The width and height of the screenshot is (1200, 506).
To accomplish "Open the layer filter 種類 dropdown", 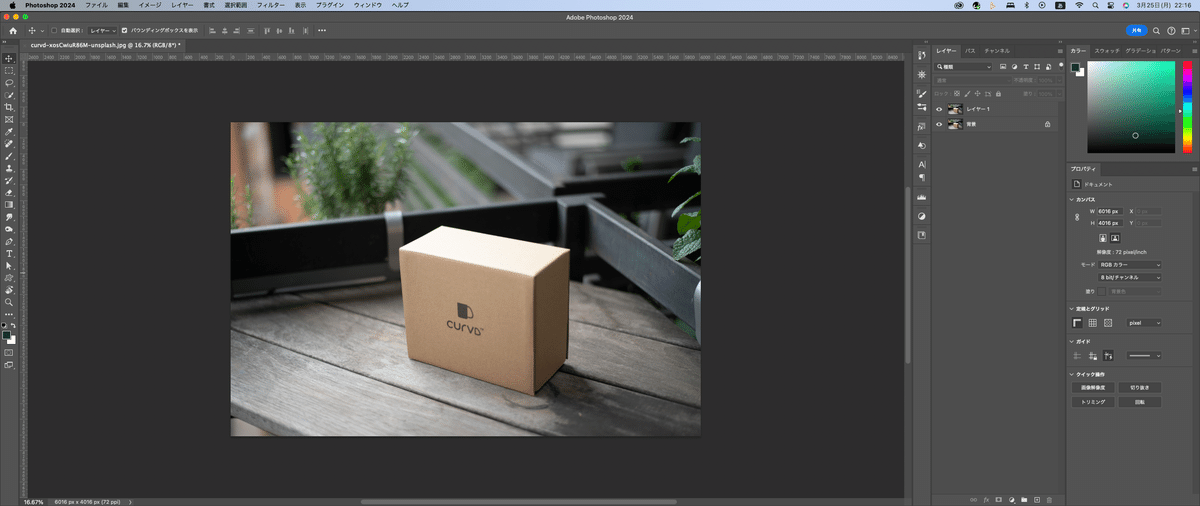I will point(964,66).
